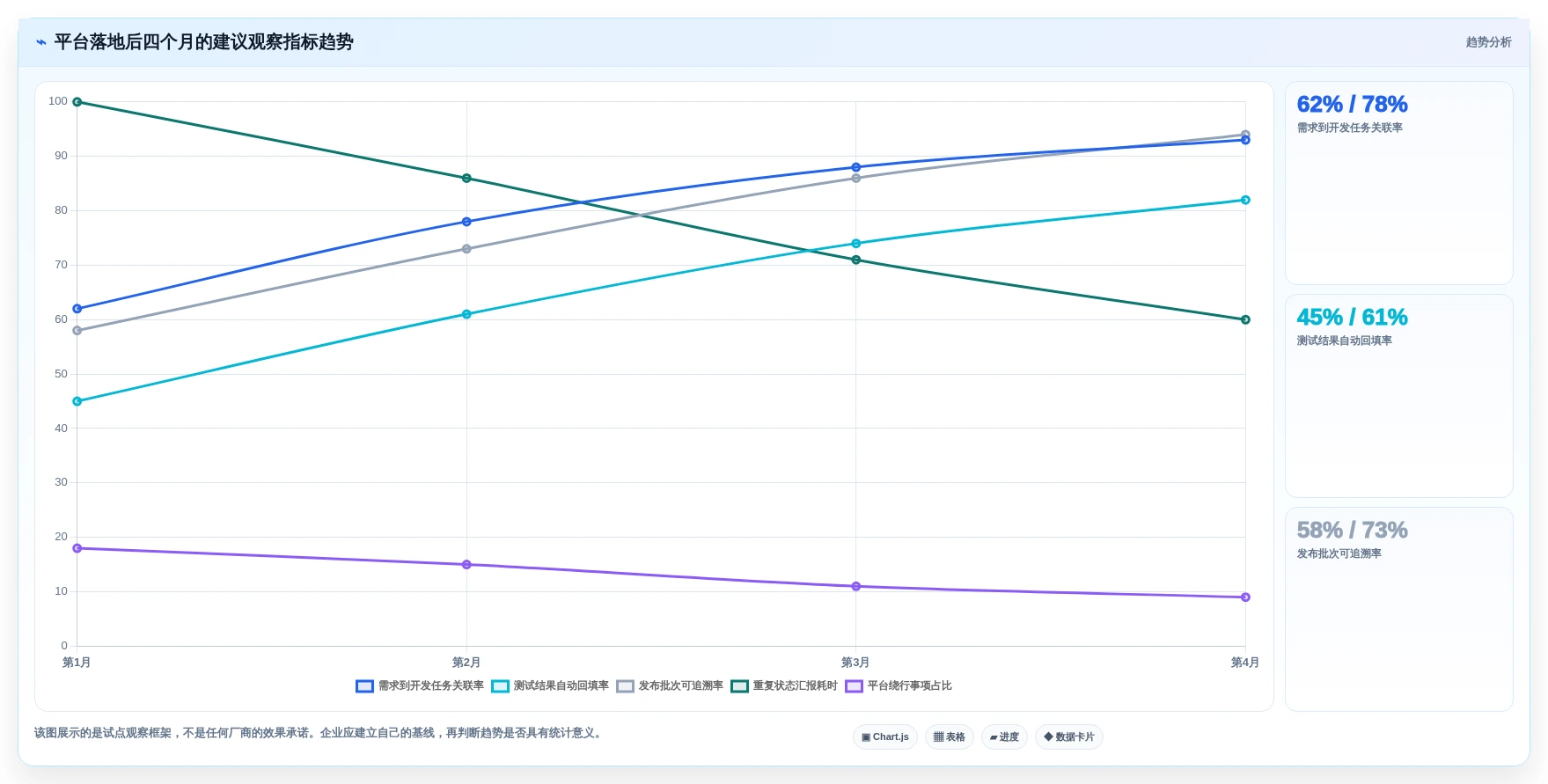
Task: Click the 第3月 point on blue line
Action: pyautogui.click(x=856, y=167)
